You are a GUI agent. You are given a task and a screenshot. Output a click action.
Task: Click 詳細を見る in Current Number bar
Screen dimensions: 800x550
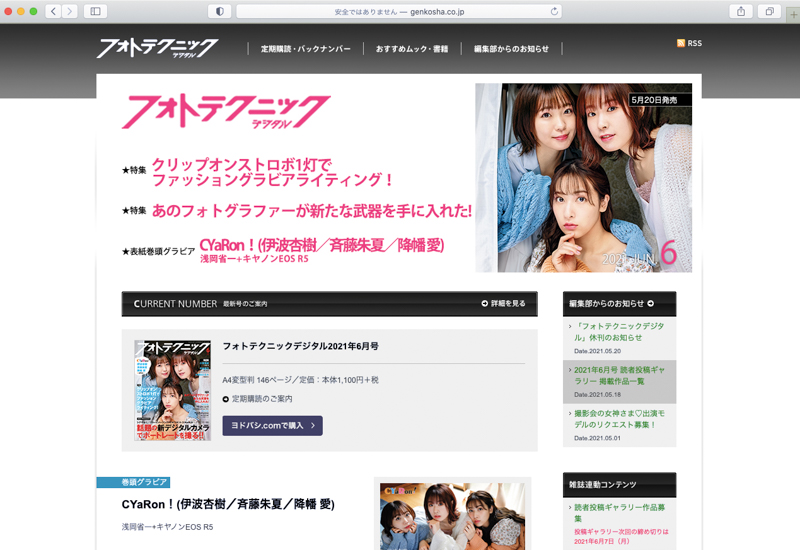coord(503,304)
